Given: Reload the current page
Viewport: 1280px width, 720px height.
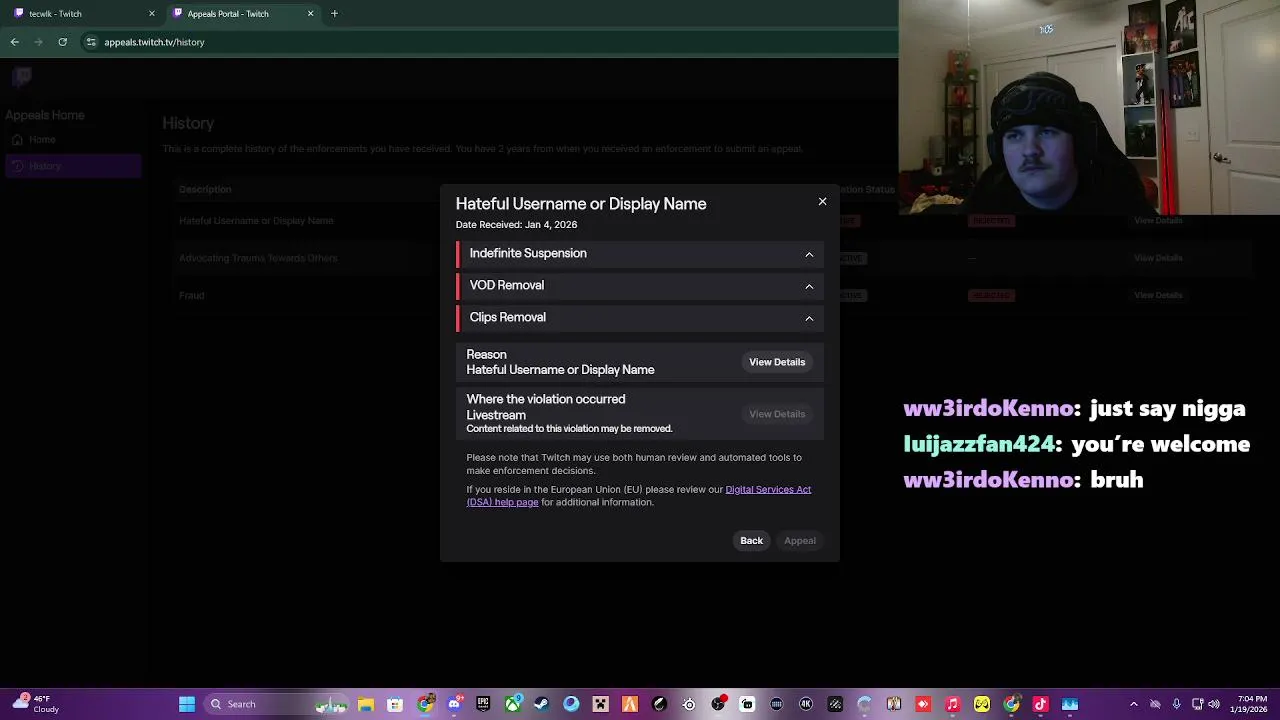Looking at the screenshot, I should click(62, 42).
